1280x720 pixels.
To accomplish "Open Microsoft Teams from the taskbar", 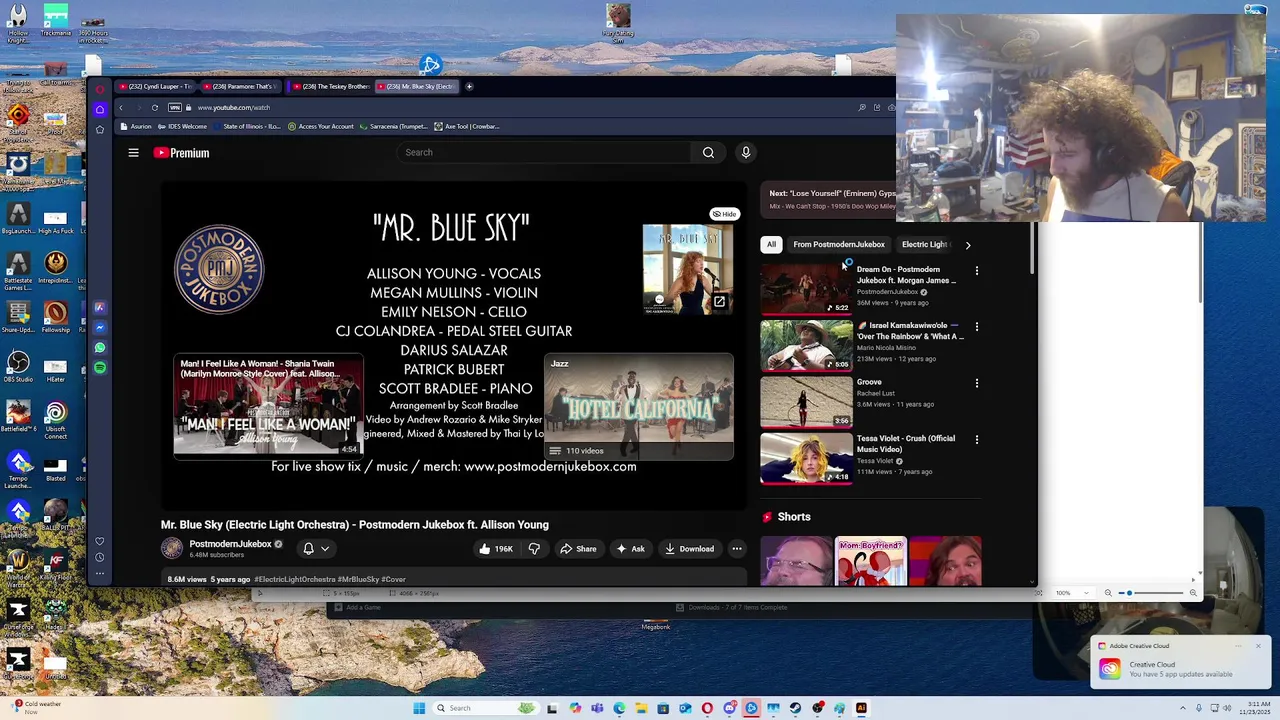I will click(597, 708).
